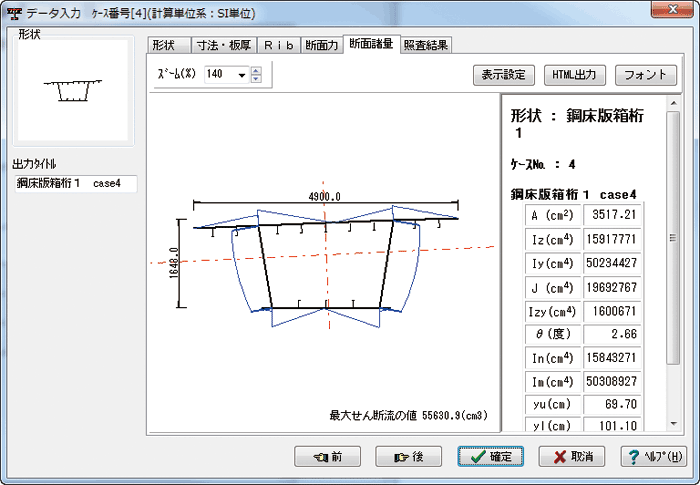Open help with ヘルプ(H) button
The height and width of the screenshot is (485, 700).
[654, 456]
